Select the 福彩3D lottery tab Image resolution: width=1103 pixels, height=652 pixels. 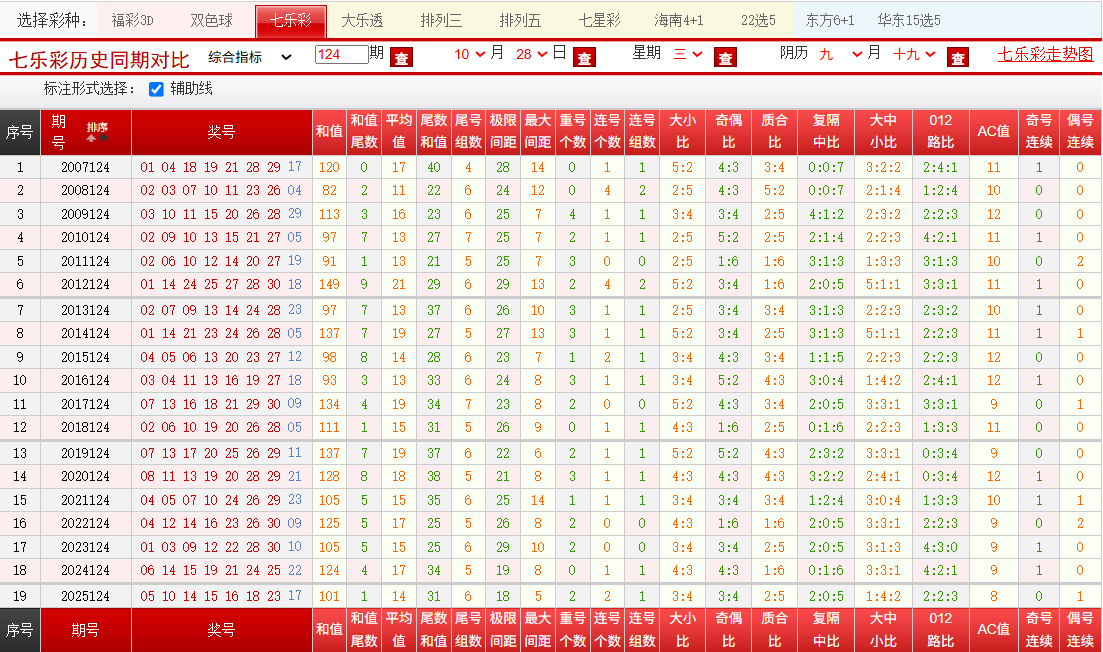(132, 21)
